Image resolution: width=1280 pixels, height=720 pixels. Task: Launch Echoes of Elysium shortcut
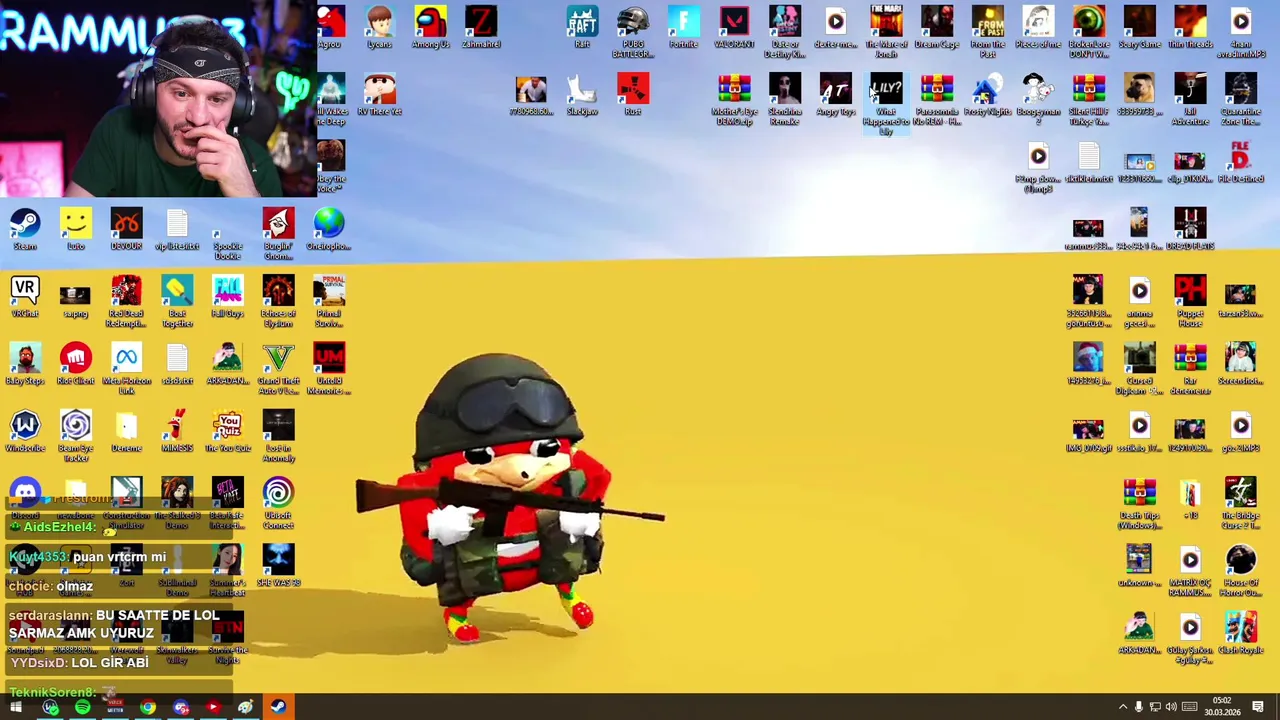pos(279,302)
